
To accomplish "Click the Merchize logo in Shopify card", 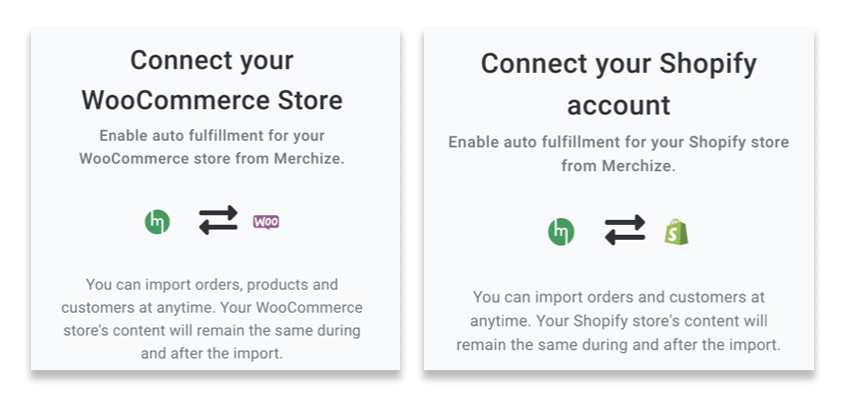I will click(x=561, y=232).
